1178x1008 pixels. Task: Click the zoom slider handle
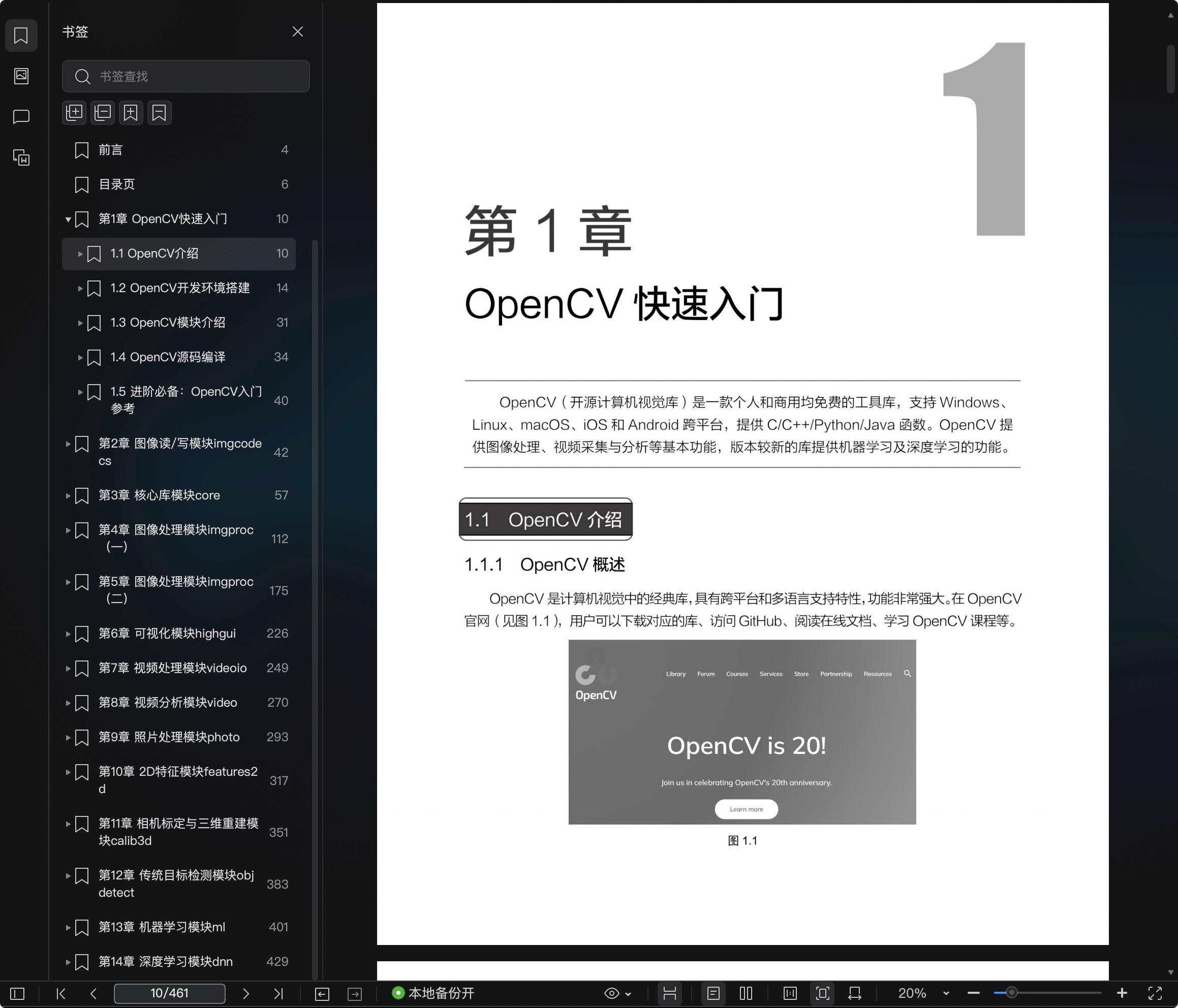1011,993
